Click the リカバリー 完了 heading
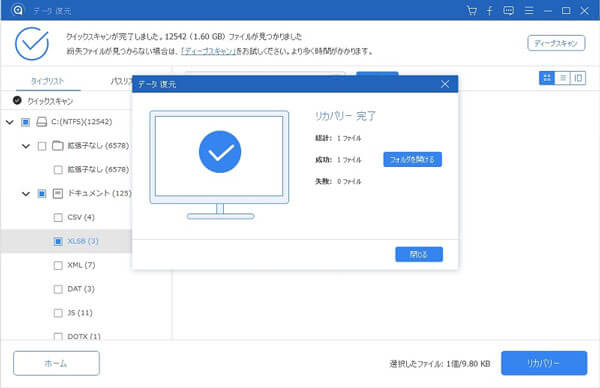The height and width of the screenshot is (388, 600). click(x=345, y=116)
